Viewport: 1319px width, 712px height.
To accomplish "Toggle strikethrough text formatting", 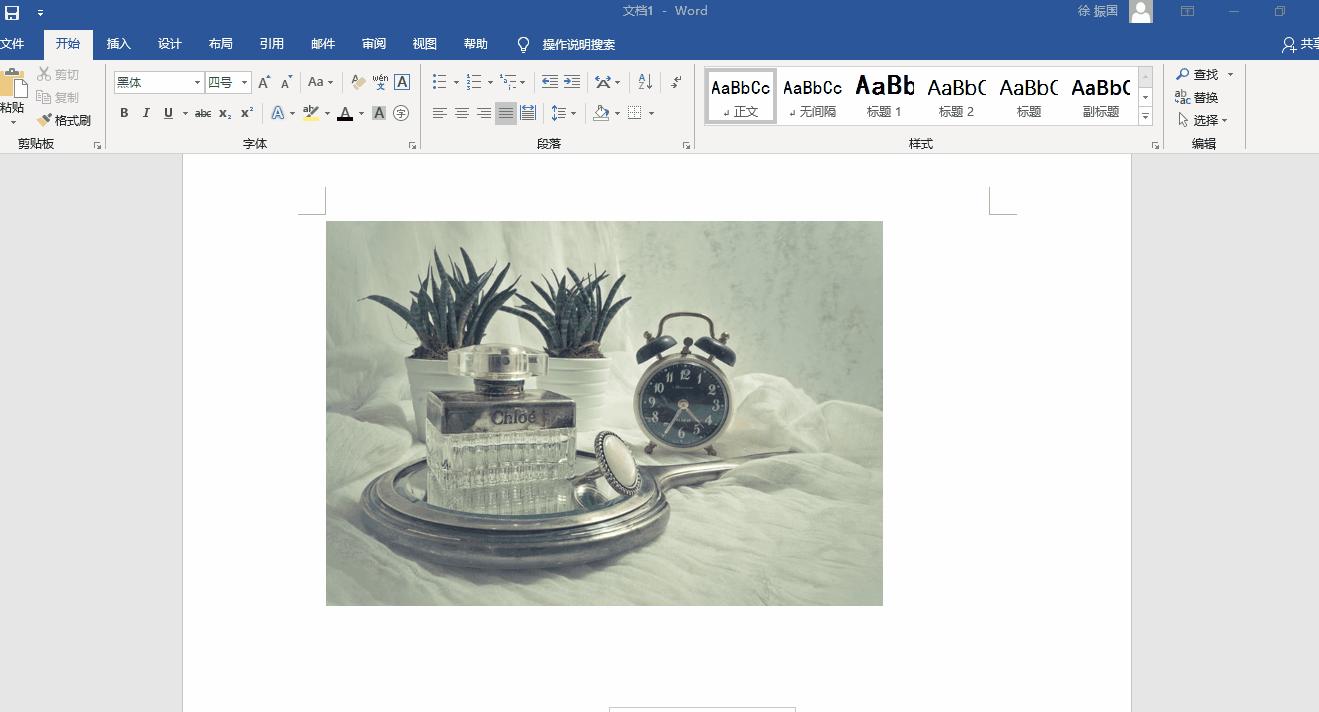I will (x=202, y=113).
